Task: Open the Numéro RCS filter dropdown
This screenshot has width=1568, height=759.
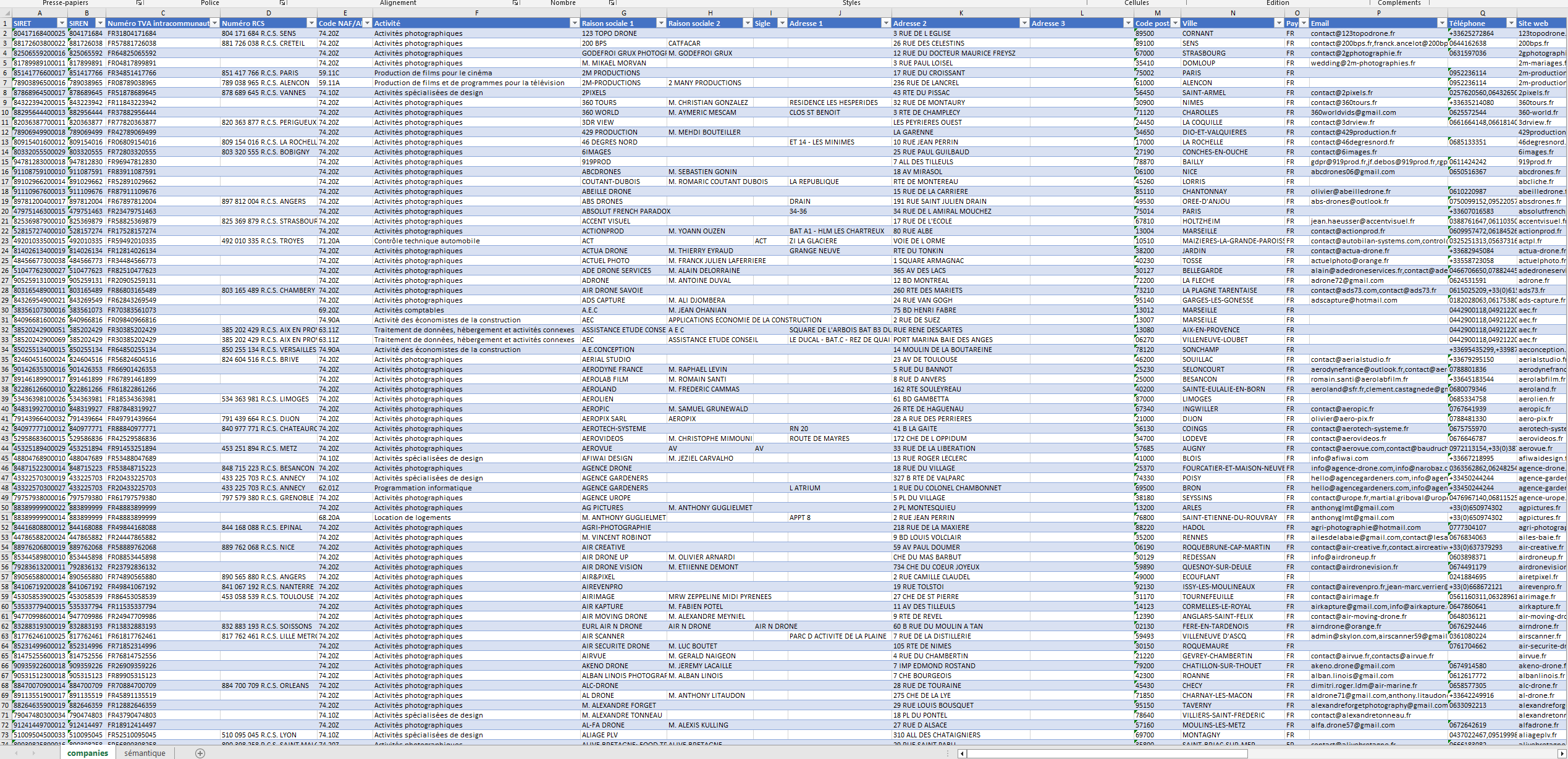Action: point(311,23)
